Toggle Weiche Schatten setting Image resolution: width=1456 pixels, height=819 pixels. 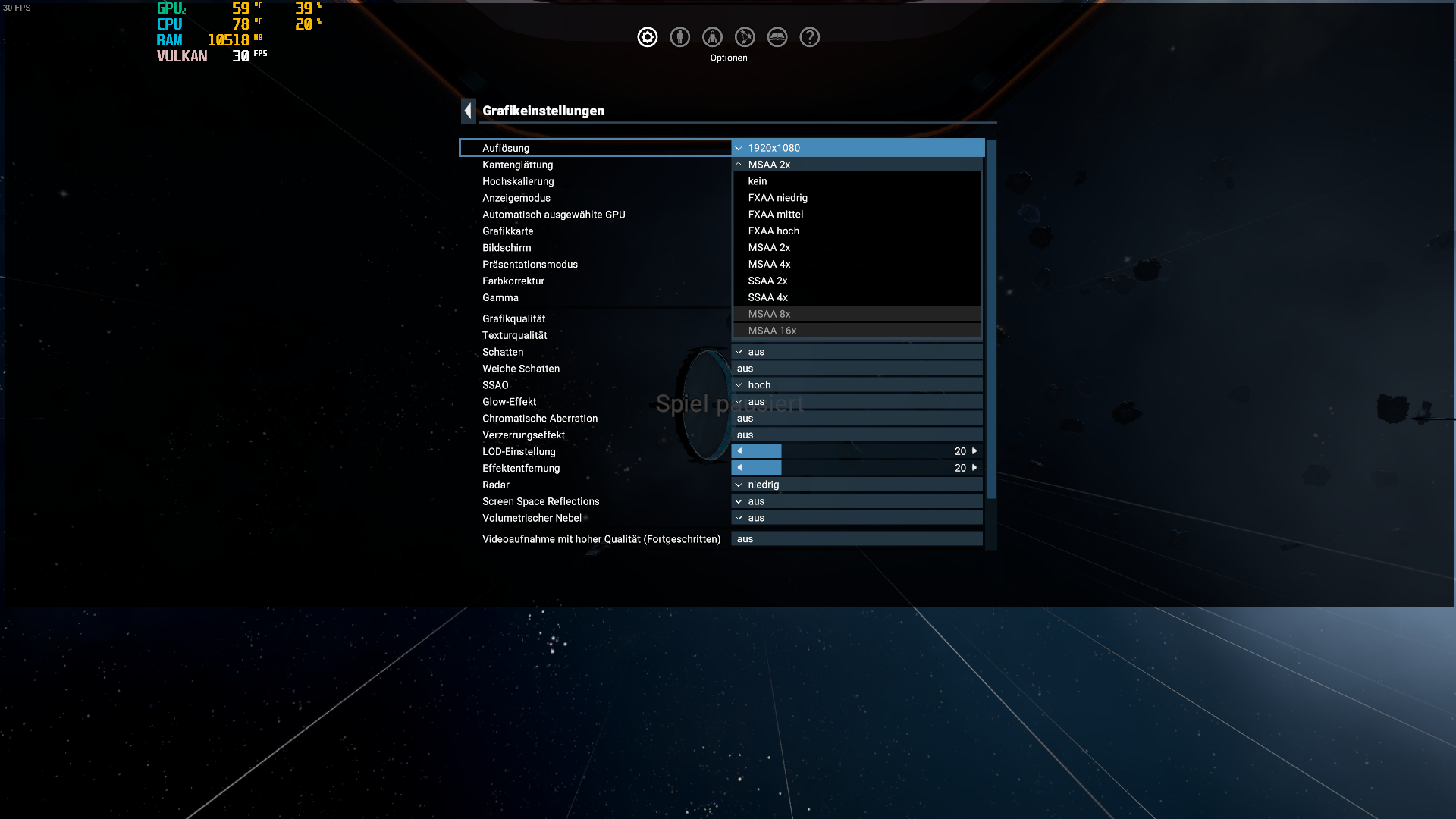coord(857,369)
